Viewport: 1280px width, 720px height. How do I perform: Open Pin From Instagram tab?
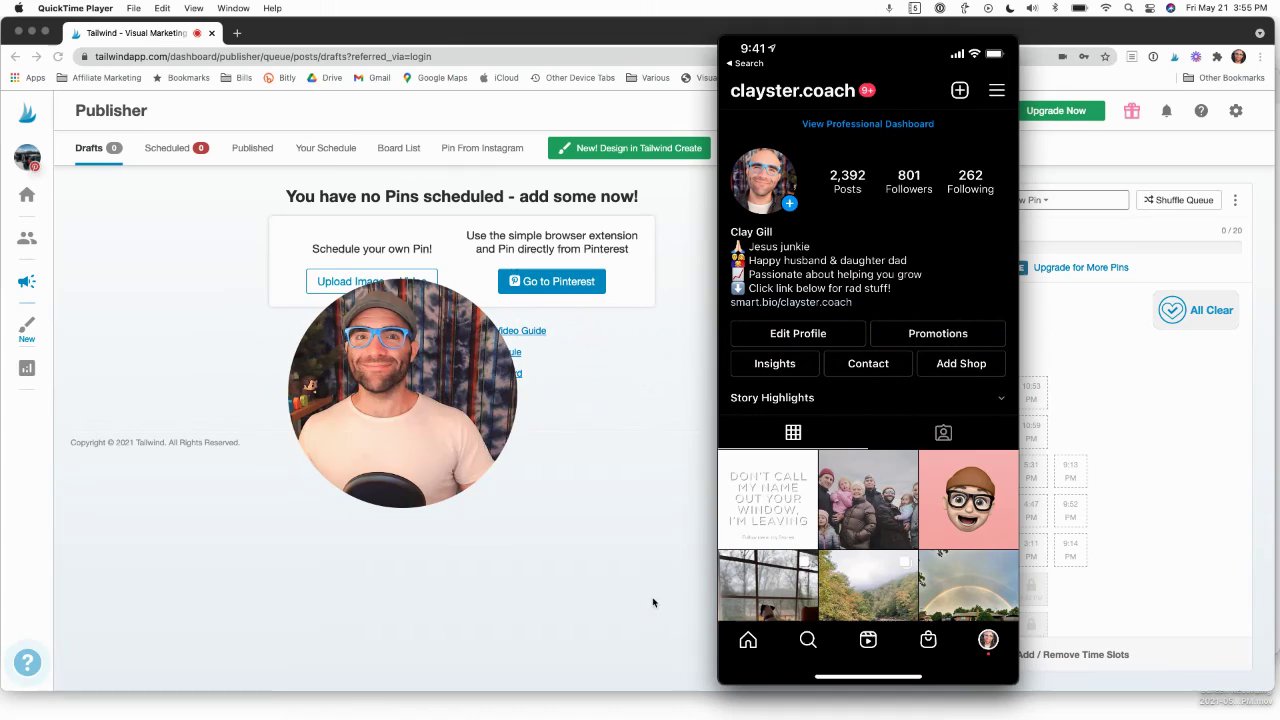point(482,148)
